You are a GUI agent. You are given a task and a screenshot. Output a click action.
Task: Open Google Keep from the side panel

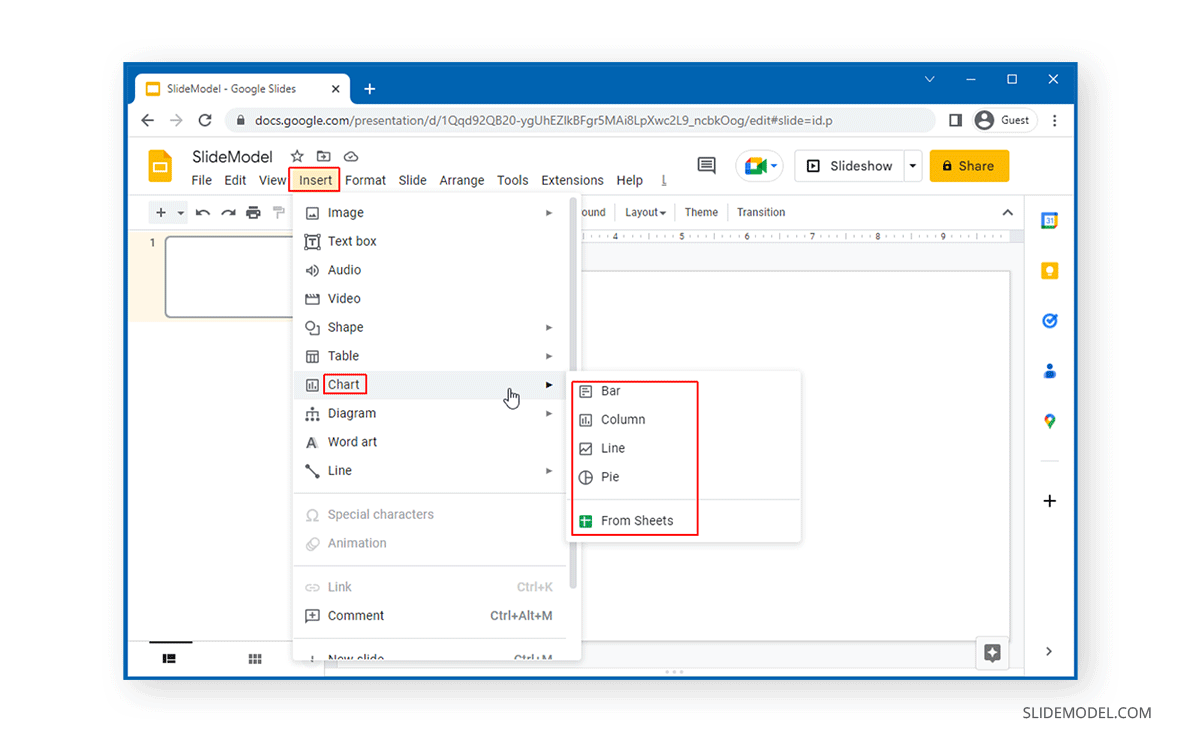(1048, 270)
